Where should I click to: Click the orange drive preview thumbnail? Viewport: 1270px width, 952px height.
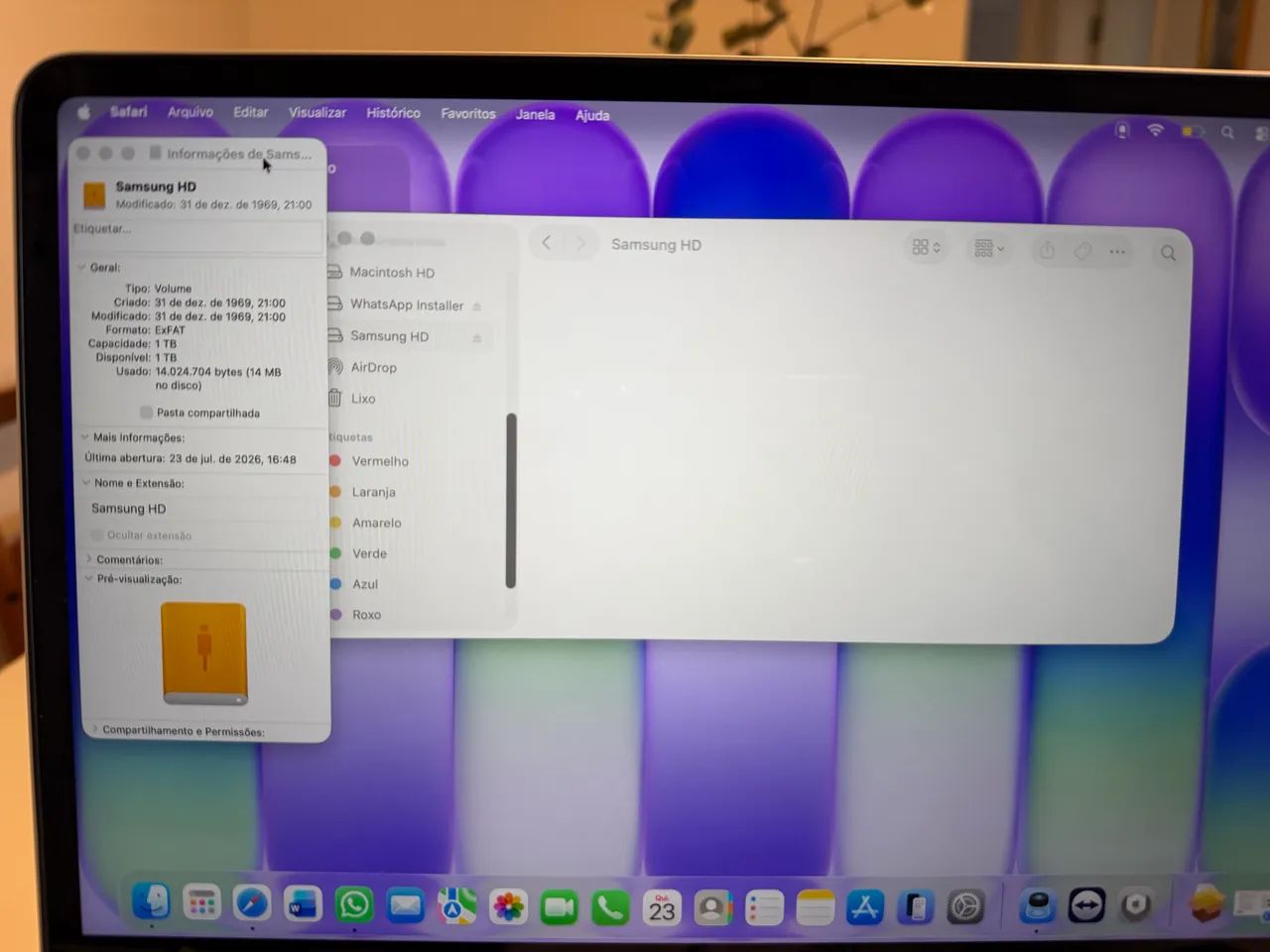(x=204, y=654)
